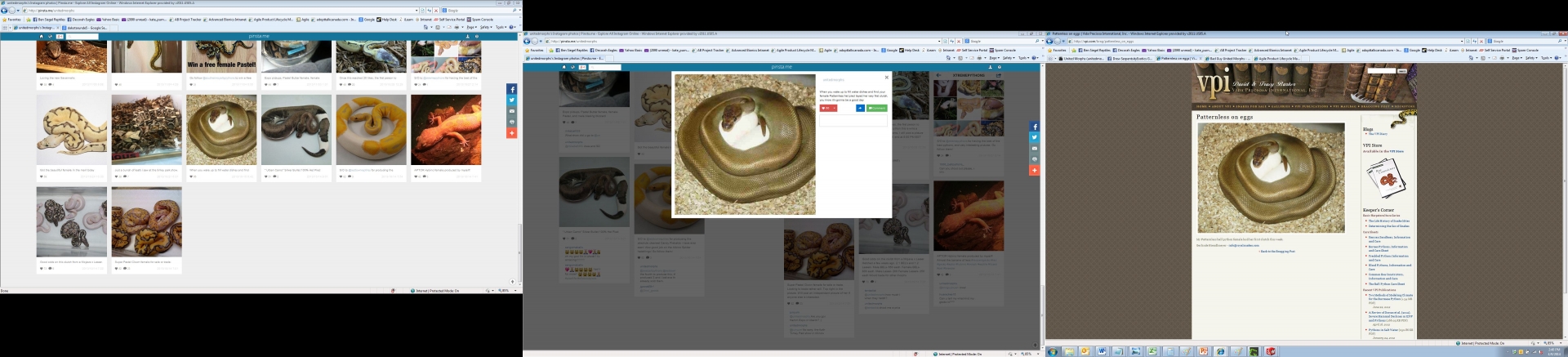Click GALLERIES in VPI navigation bar
This screenshot has height=357, width=1568.
coord(1281,106)
